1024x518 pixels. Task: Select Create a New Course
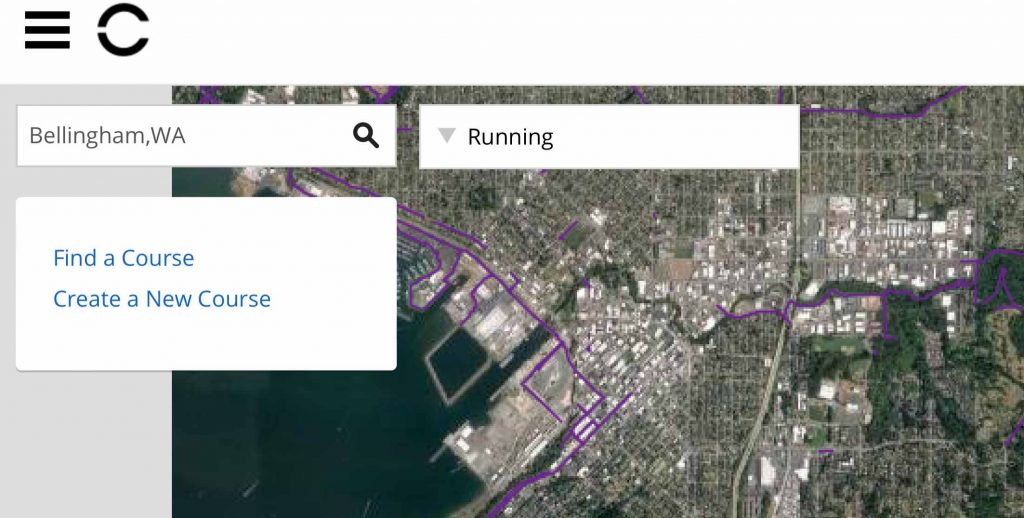click(161, 299)
